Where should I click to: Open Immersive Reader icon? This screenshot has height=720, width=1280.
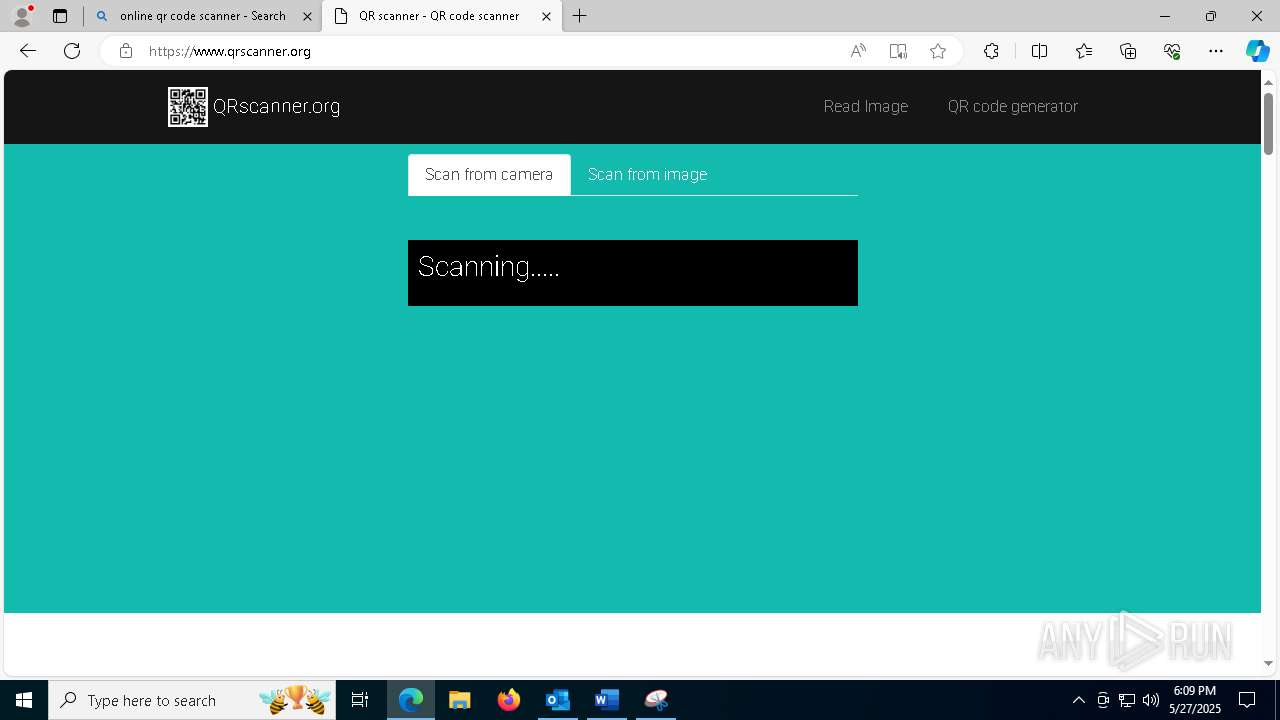[898, 51]
